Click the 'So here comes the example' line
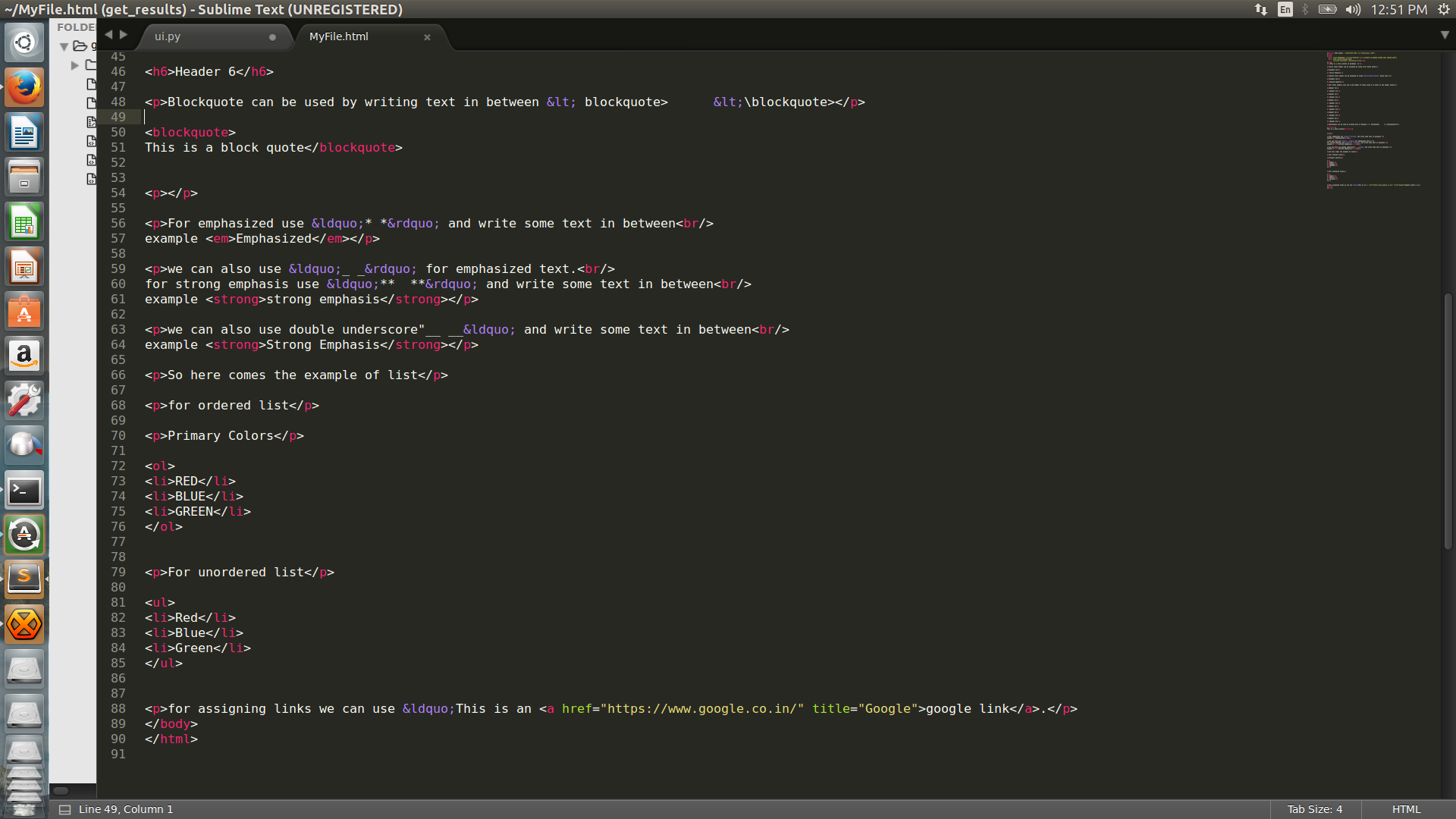Screen dimensions: 1456x819 click(297, 375)
